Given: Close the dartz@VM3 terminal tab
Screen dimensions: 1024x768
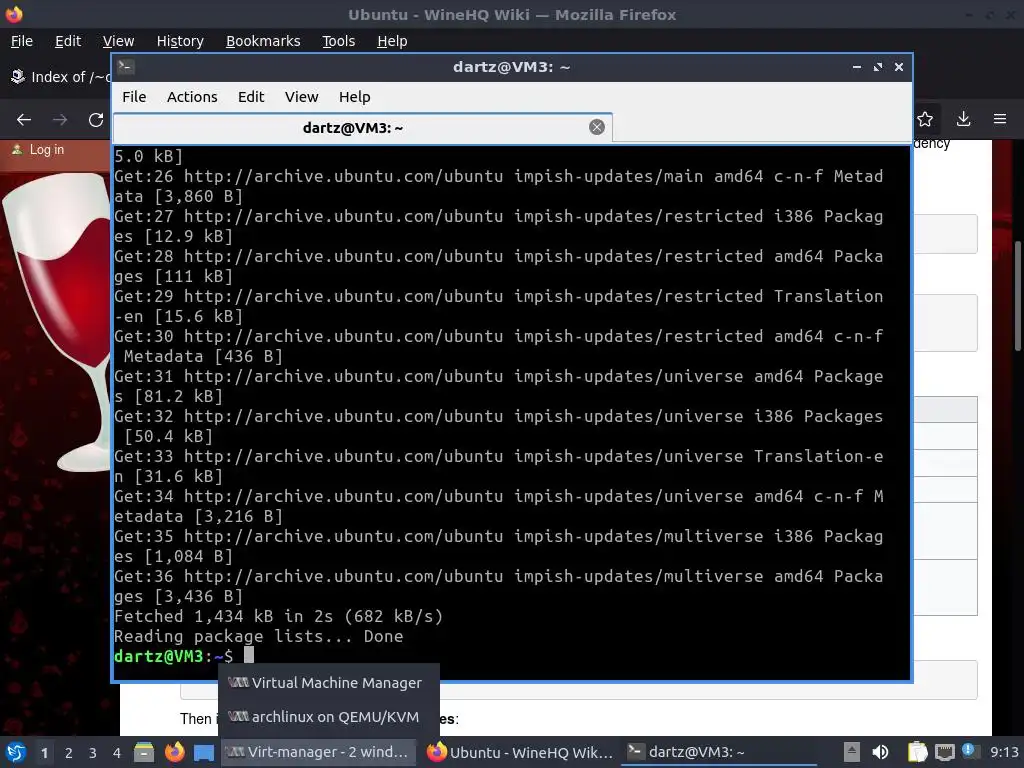Looking at the screenshot, I should (x=596, y=127).
